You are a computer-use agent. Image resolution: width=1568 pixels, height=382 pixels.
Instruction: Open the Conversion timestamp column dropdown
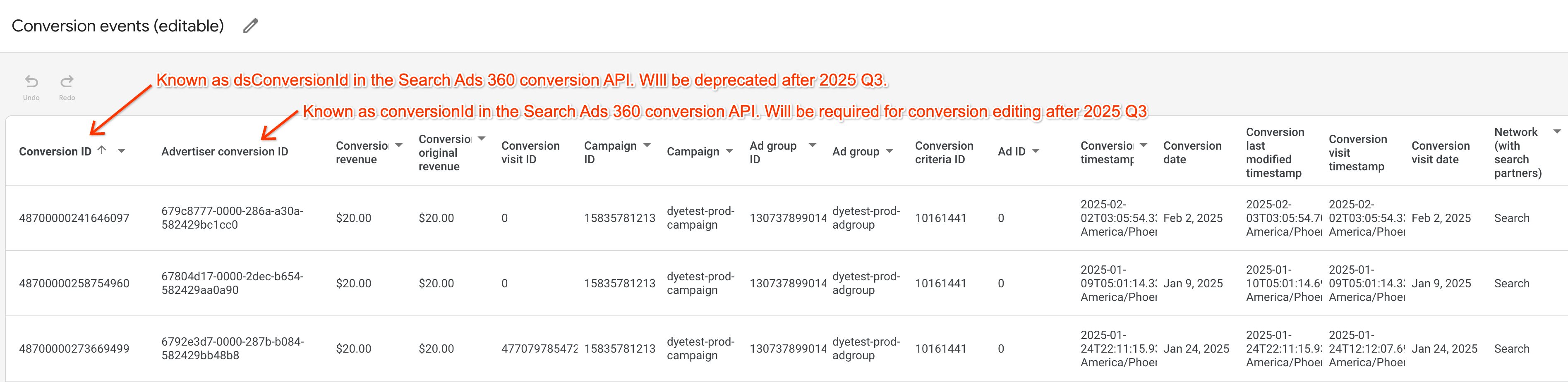point(1144,146)
